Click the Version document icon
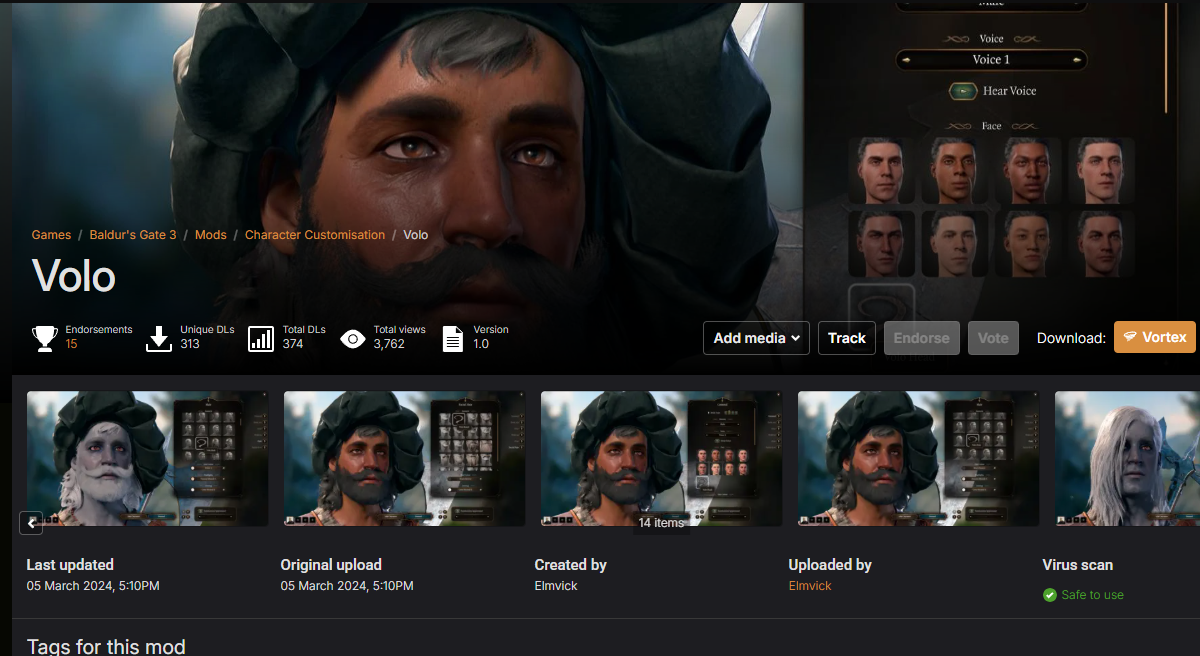The image size is (1200, 656). [x=453, y=338]
